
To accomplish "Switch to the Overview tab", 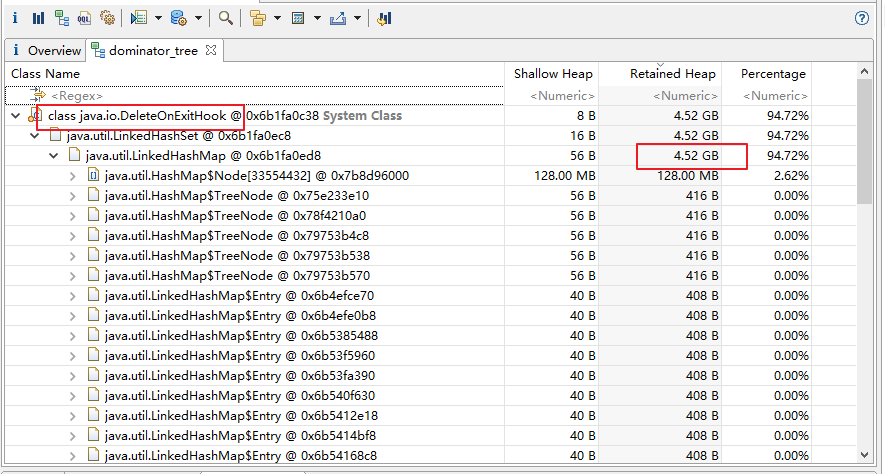I will coord(47,51).
